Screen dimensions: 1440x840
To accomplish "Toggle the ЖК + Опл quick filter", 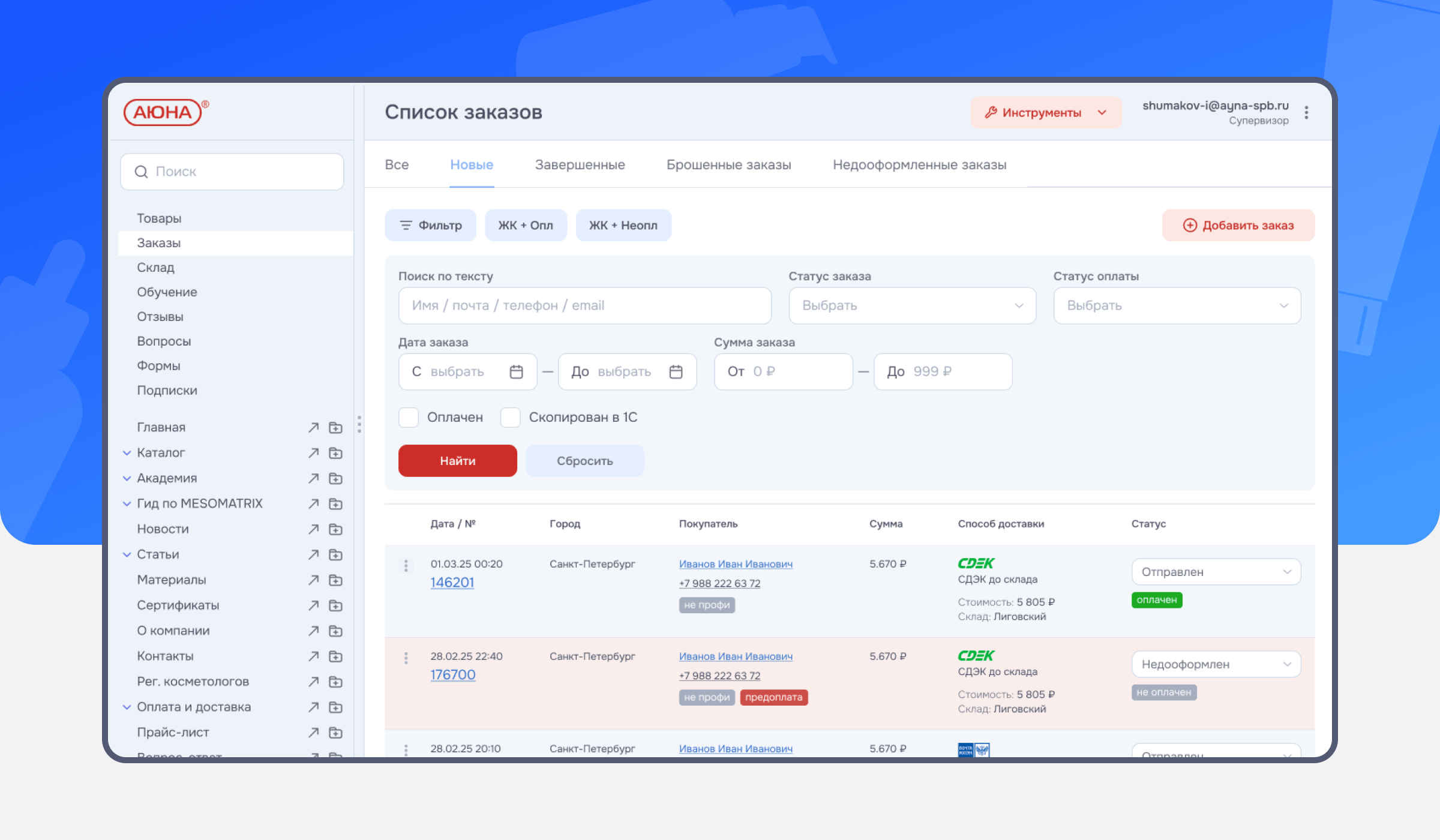I will pos(526,226).
